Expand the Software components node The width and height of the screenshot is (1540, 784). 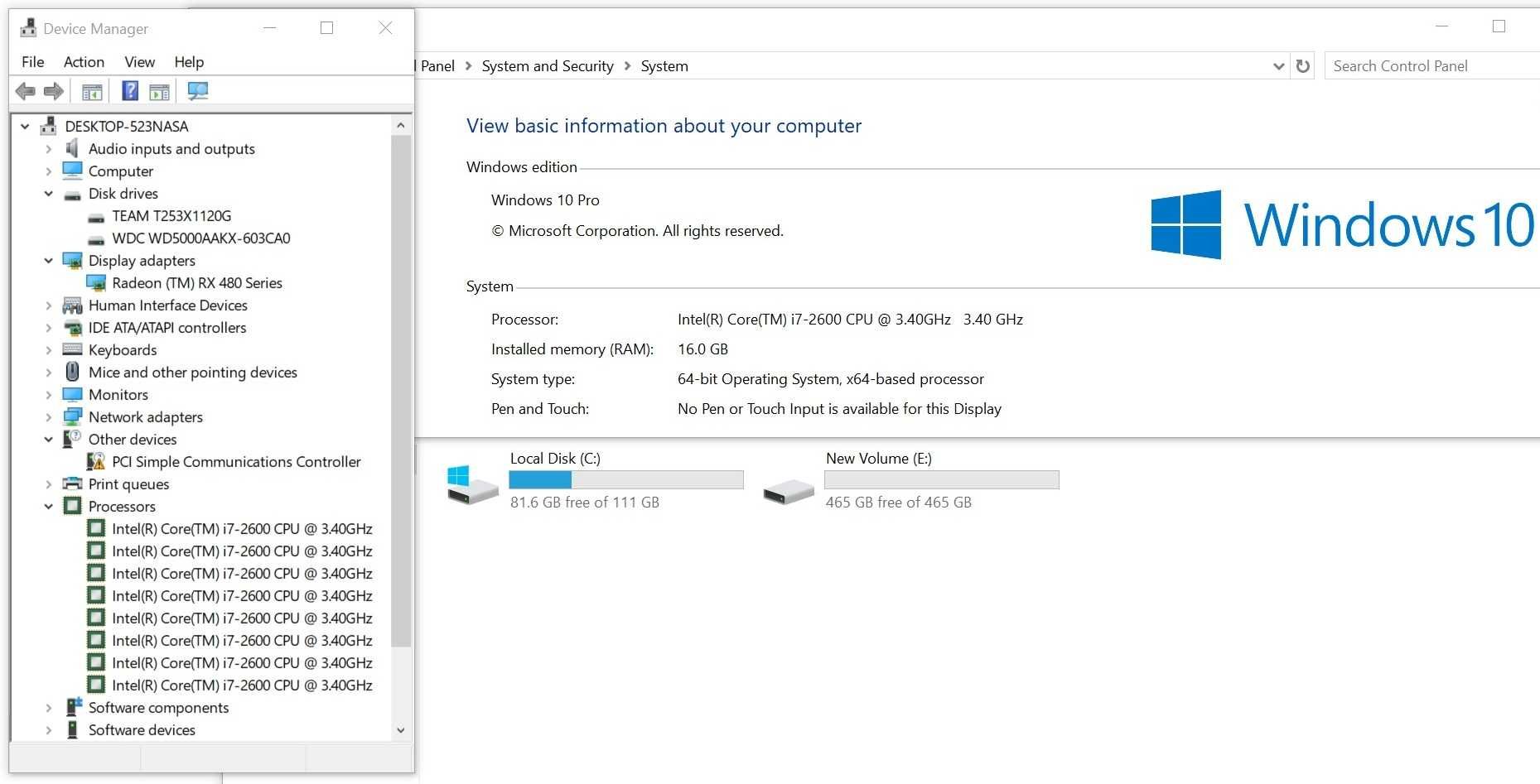49,708
